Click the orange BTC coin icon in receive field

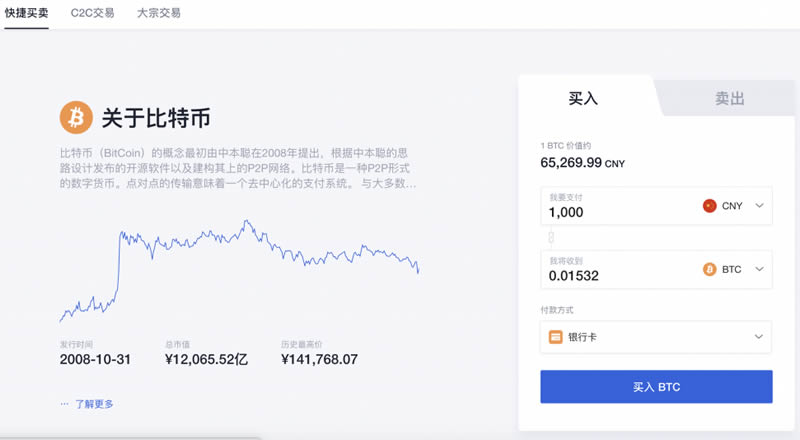point(710,270)
